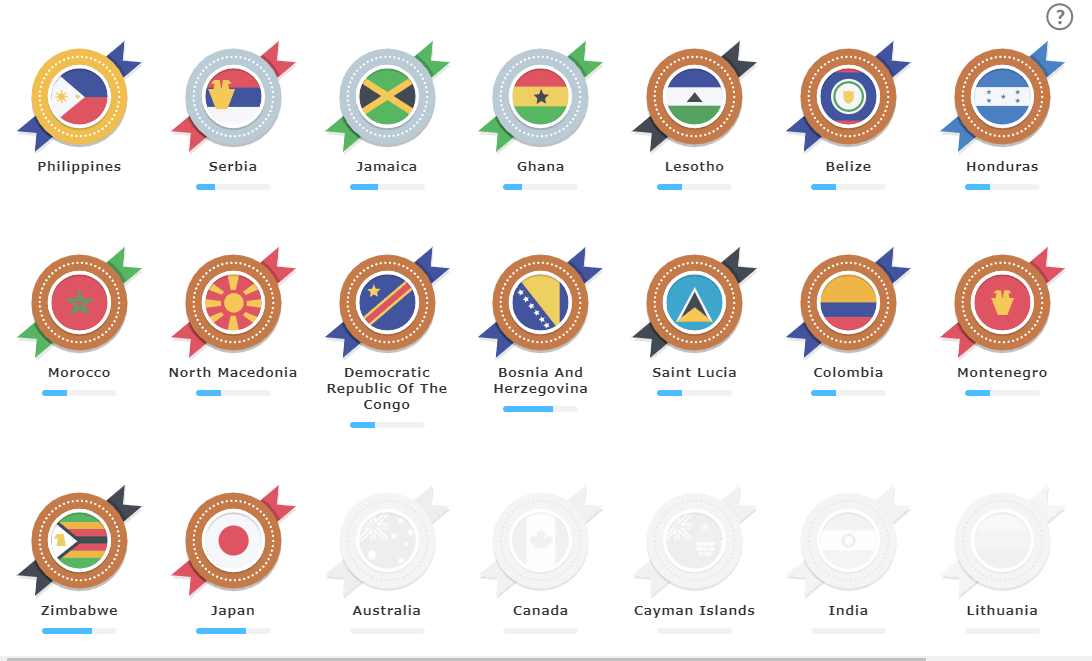The height and width of the screenshot is (661, 1092).
Task: Click the Colombia country label
Action: click(x=848, y=373)
